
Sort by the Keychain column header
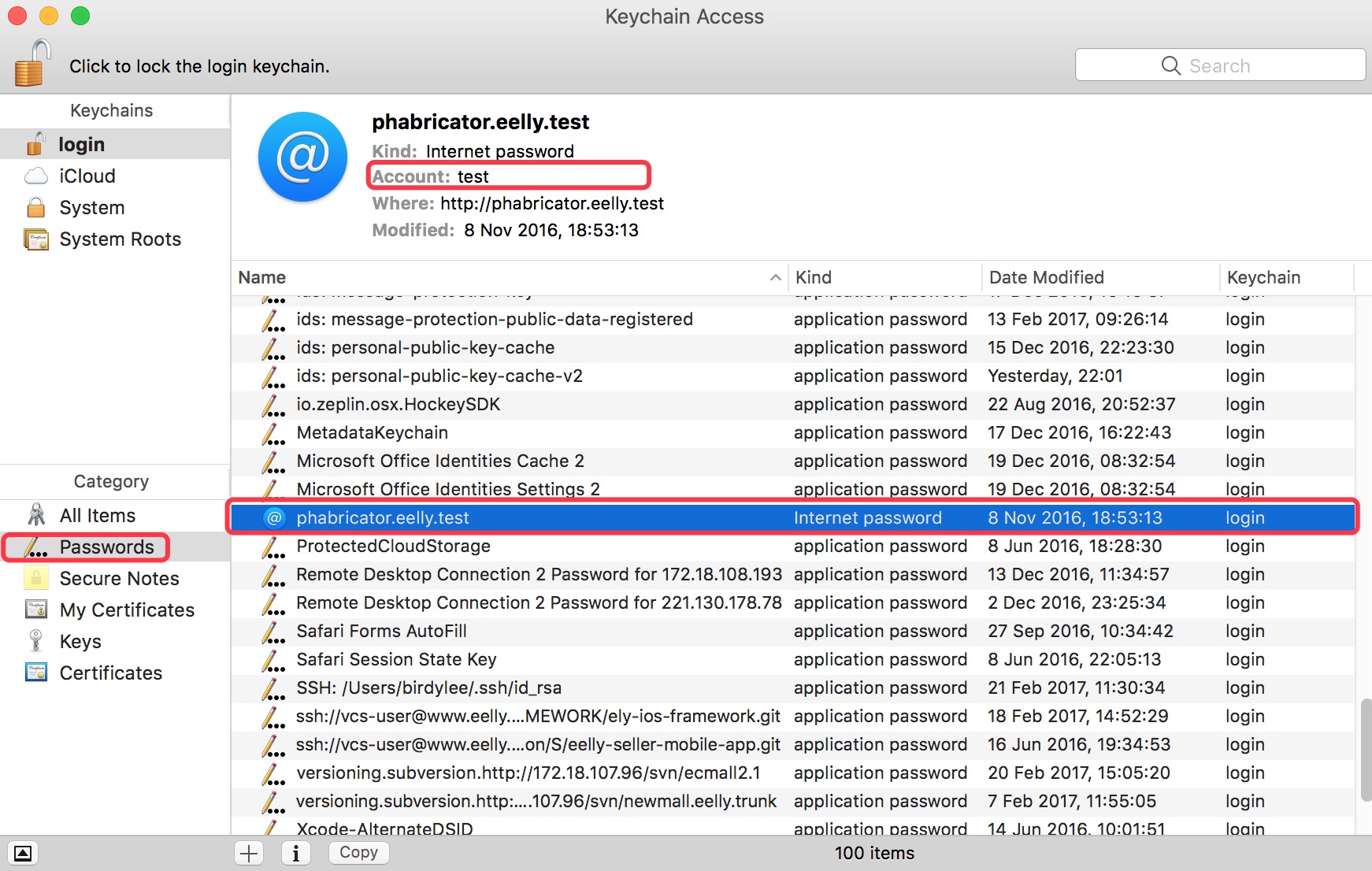pyautogui.click(x=1287, y=277)
